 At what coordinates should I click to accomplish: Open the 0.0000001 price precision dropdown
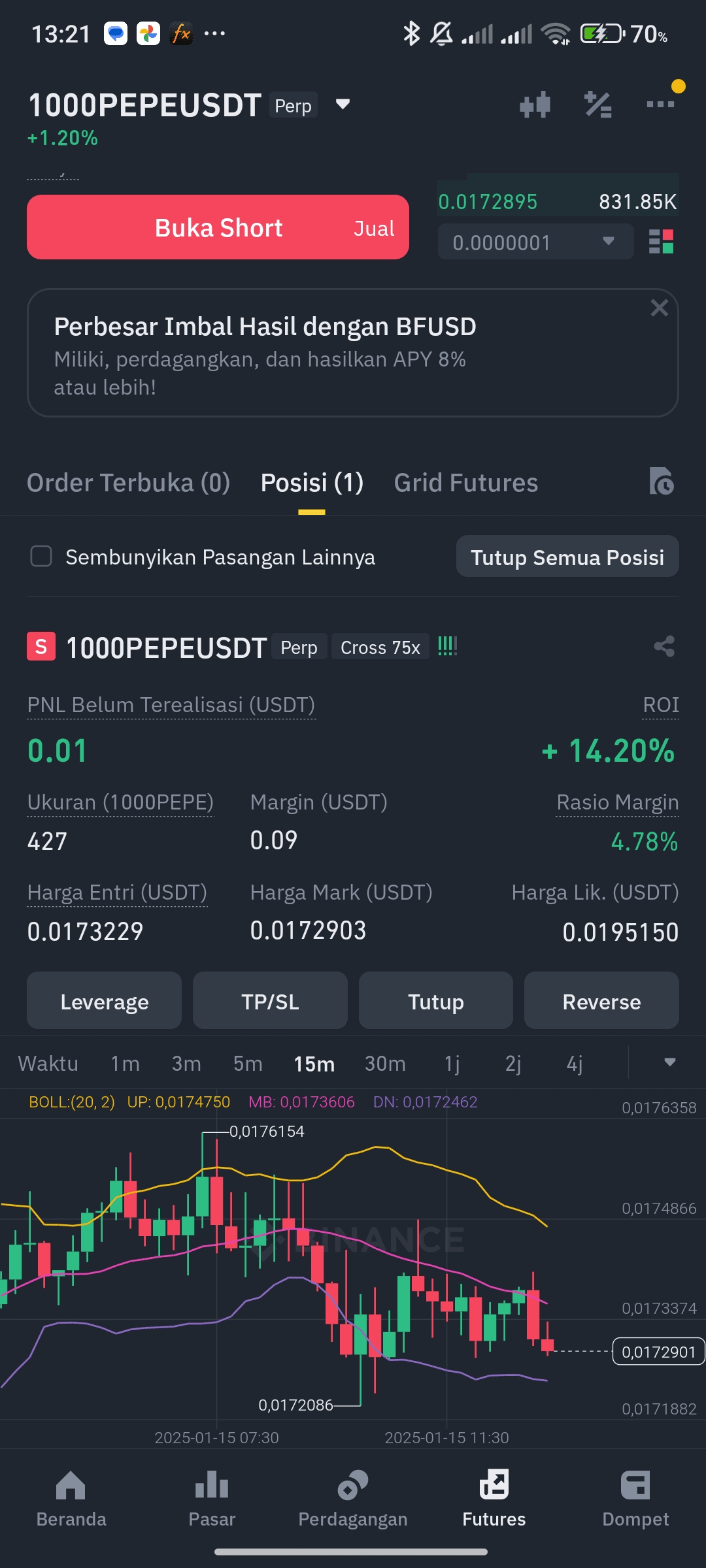(535, 242)
